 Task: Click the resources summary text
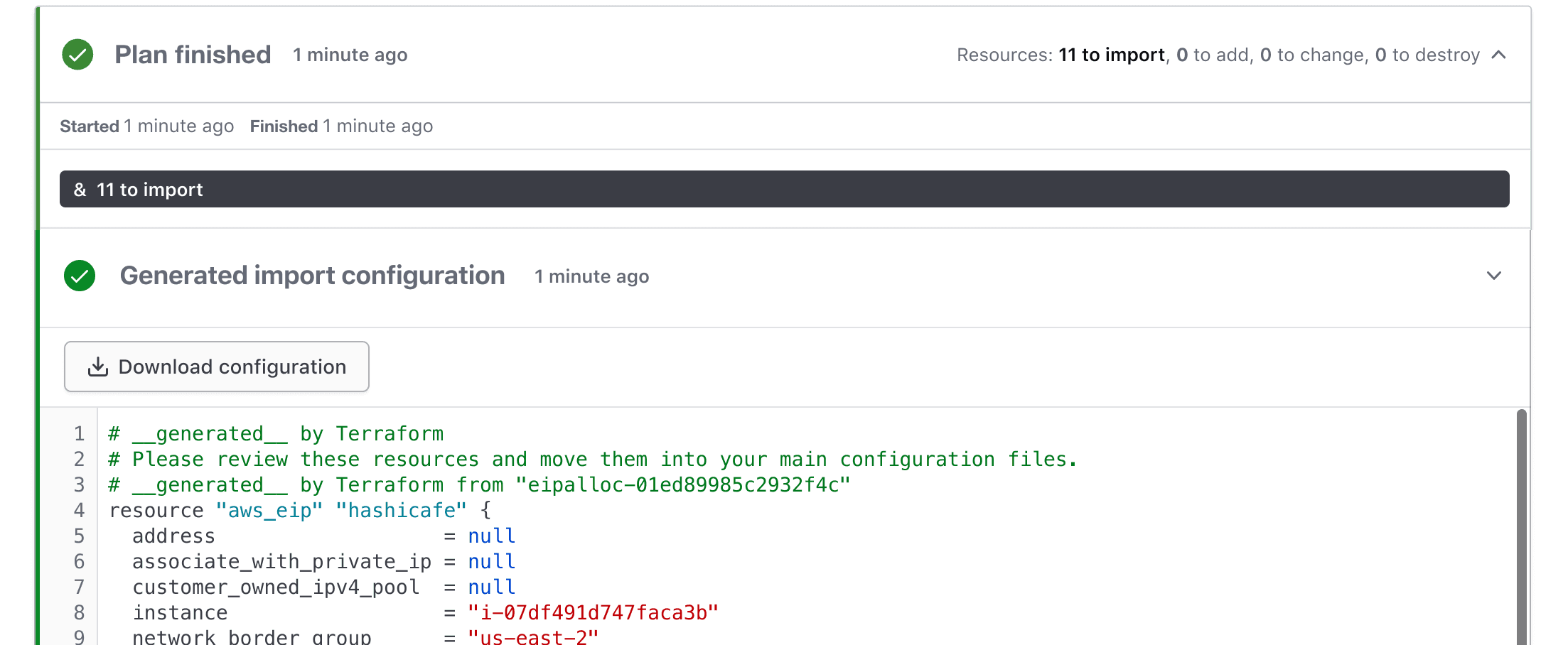click(x=1218, y=55)
